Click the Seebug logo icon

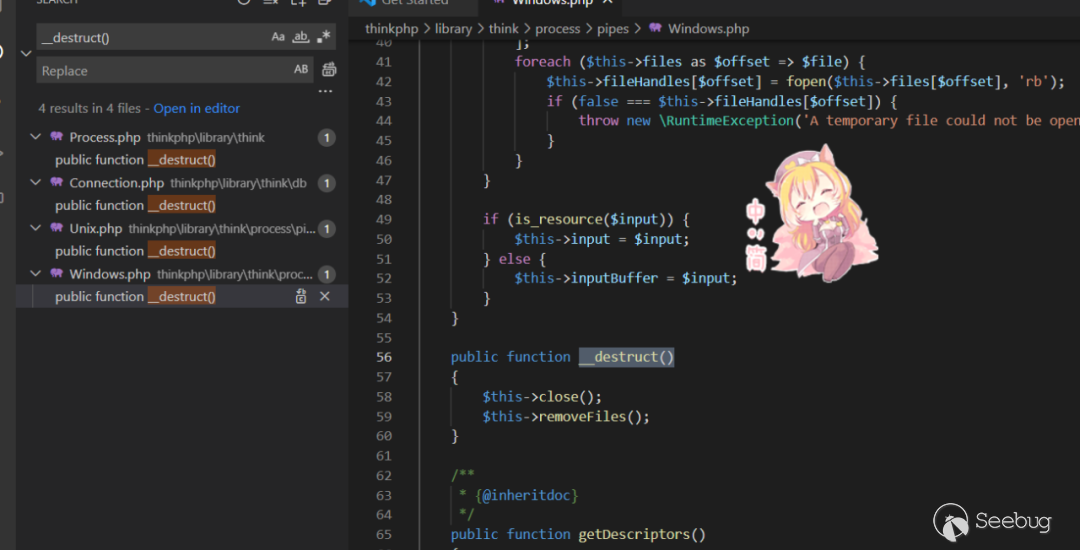(951, 523)
